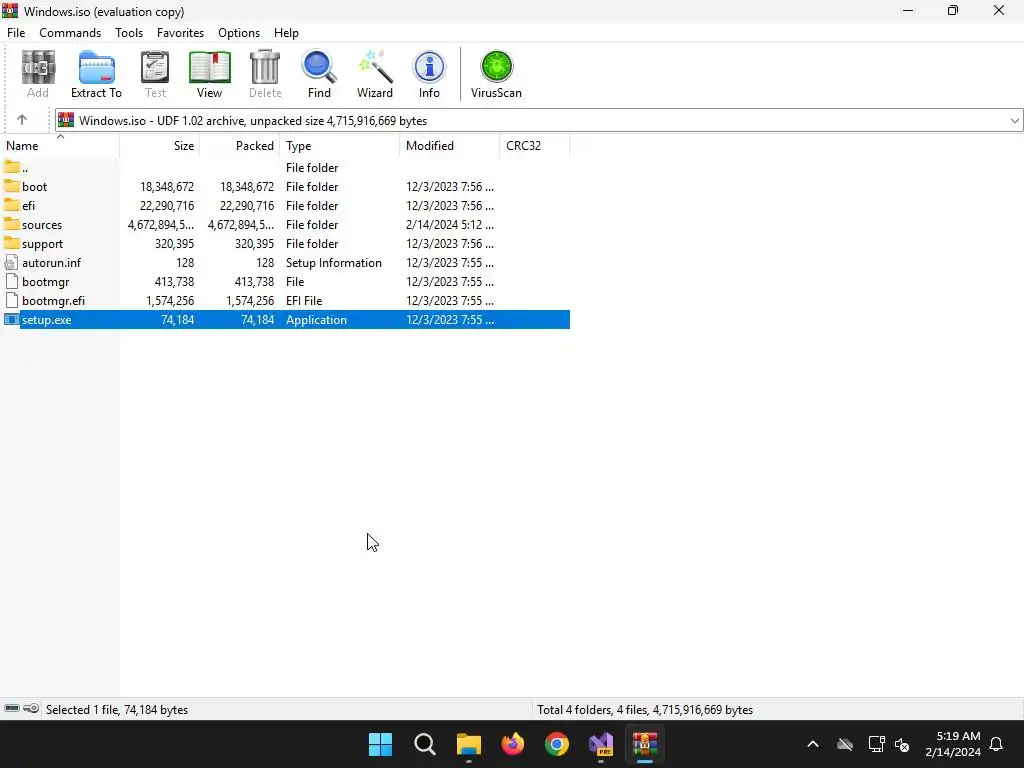Launch Google Chrome from the taskbar

point(557,744)
